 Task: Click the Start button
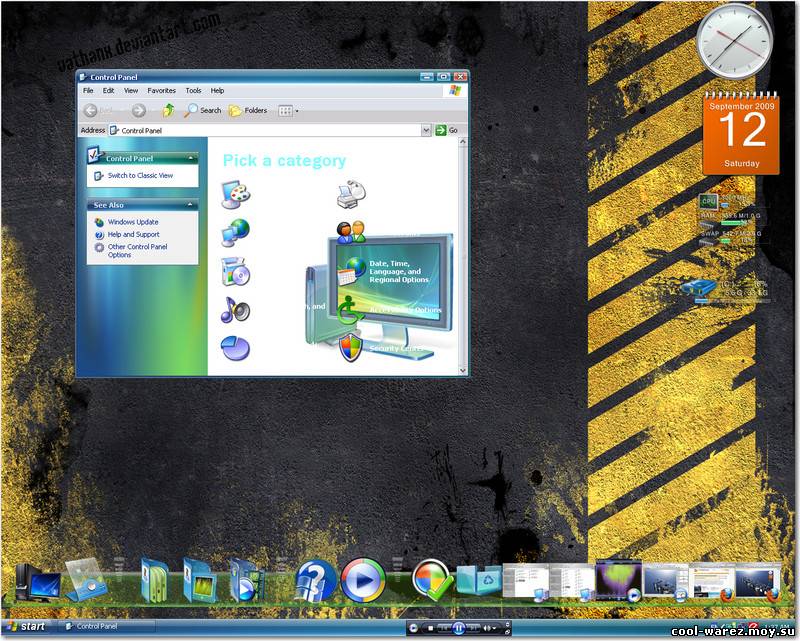pyautogui.click(x=27, y=626)
